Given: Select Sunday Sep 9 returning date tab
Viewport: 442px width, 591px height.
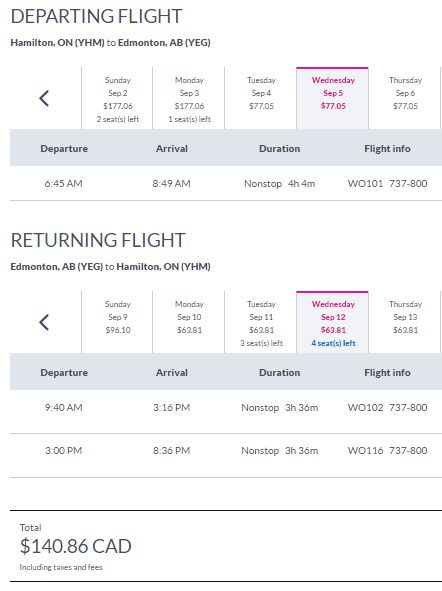Looking at the screenshot, I should pos(117,323).
